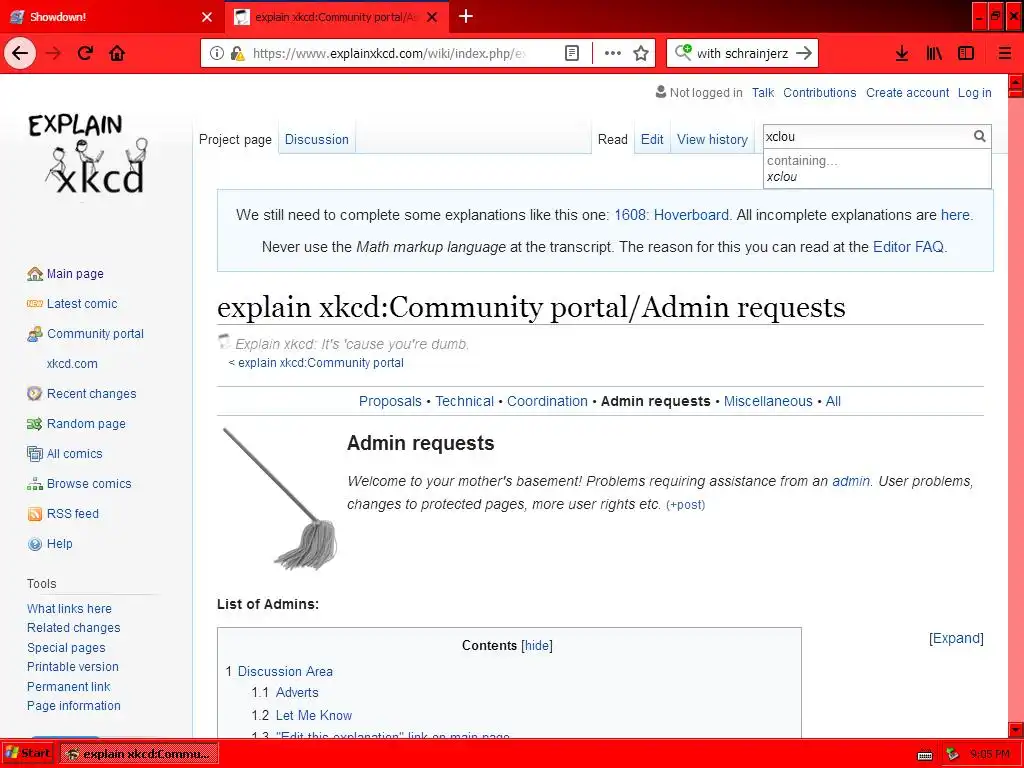Open the 1608: Hoverboard link
This screenshot has width=1024, height=768.
click(671, 215)
